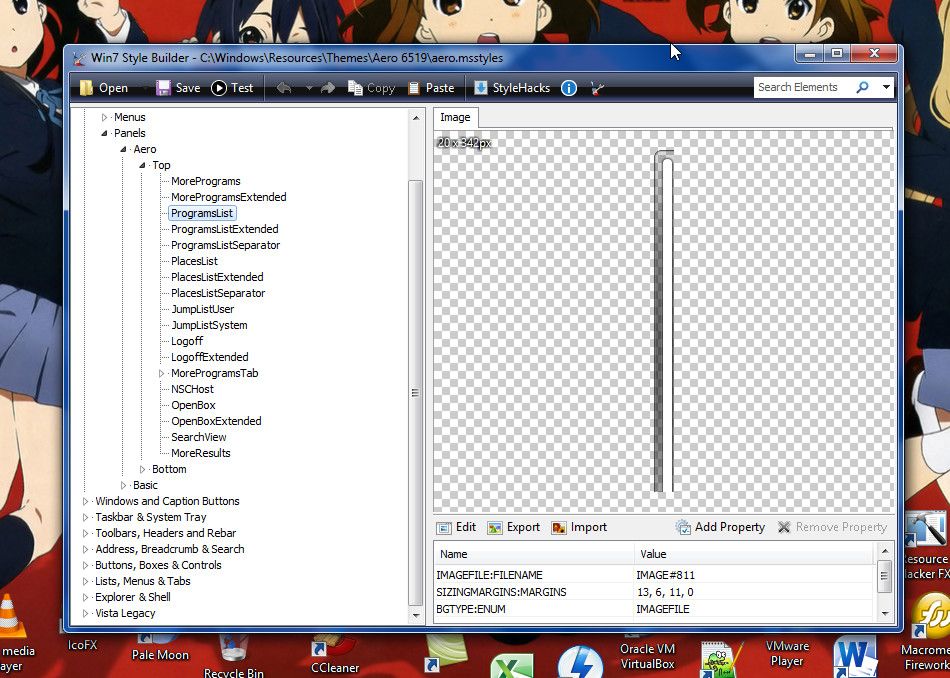Viewport: 950px width, 678px height.
Task: Open the Word shortcut on the desktop
Action: click(x=855, y=657)
